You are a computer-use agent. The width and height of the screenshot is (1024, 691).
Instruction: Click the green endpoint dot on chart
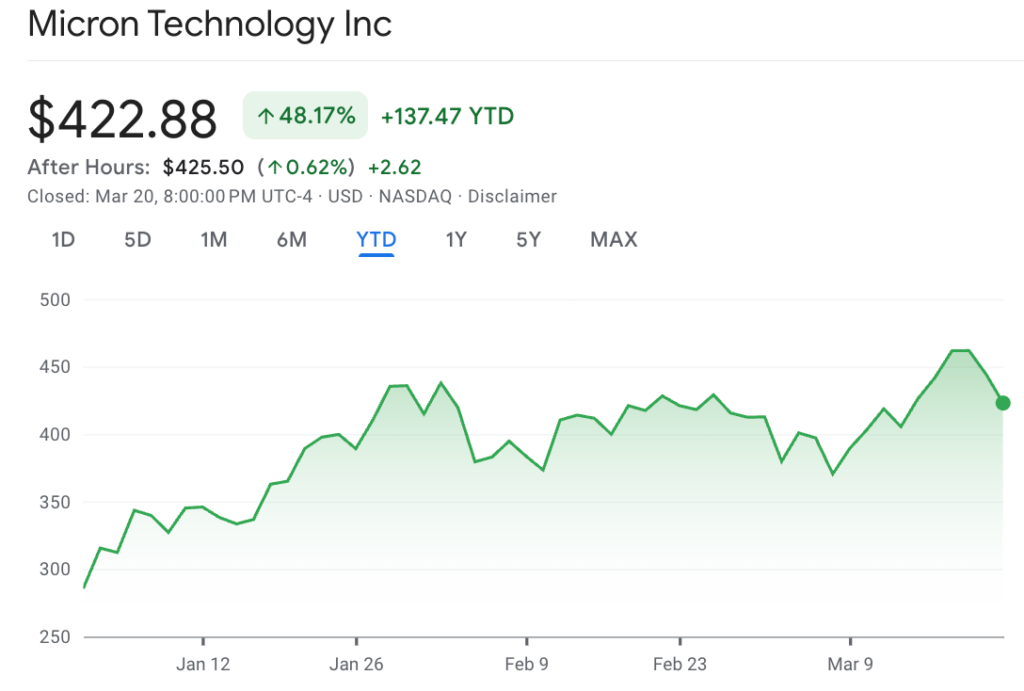coord(1003,403)
